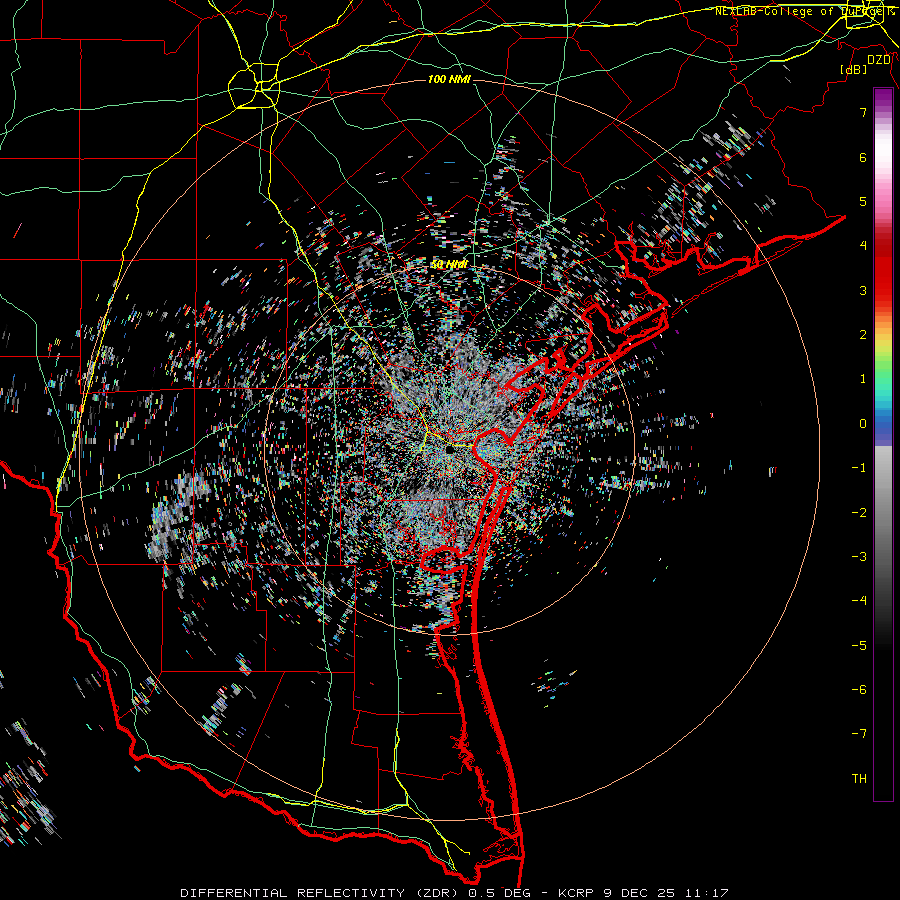Click the 50 NMI range ring label

449,265
